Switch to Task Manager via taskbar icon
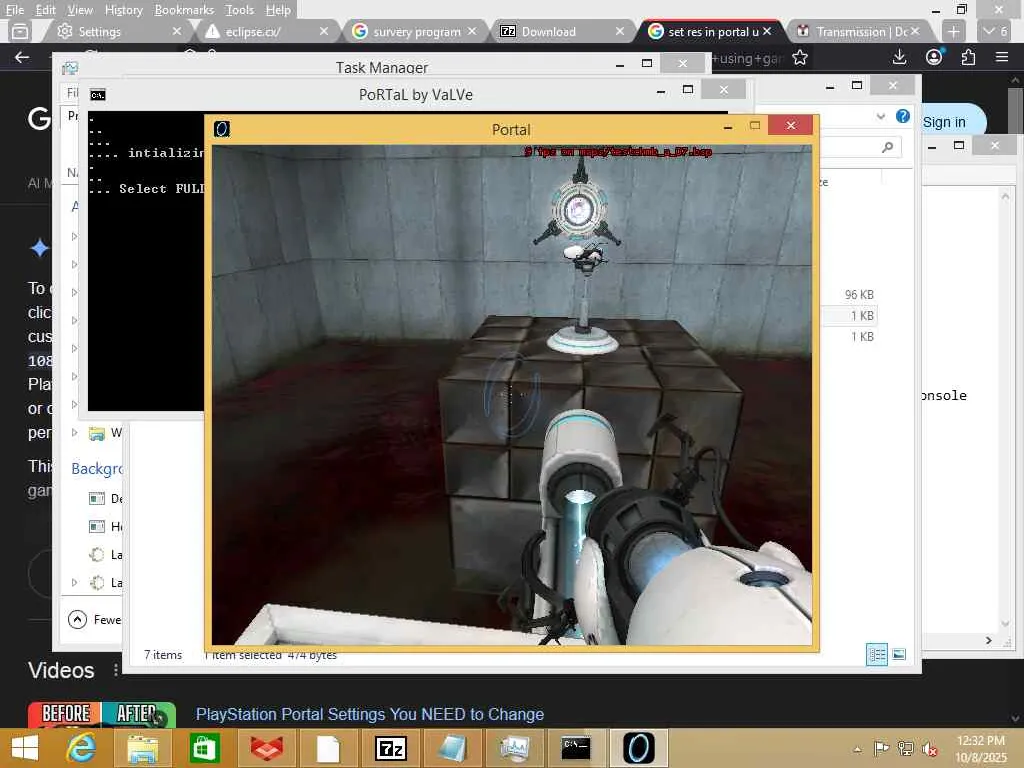Image resolution: width=1024 pixels, height=768 pixels. [x=515, y=748]
